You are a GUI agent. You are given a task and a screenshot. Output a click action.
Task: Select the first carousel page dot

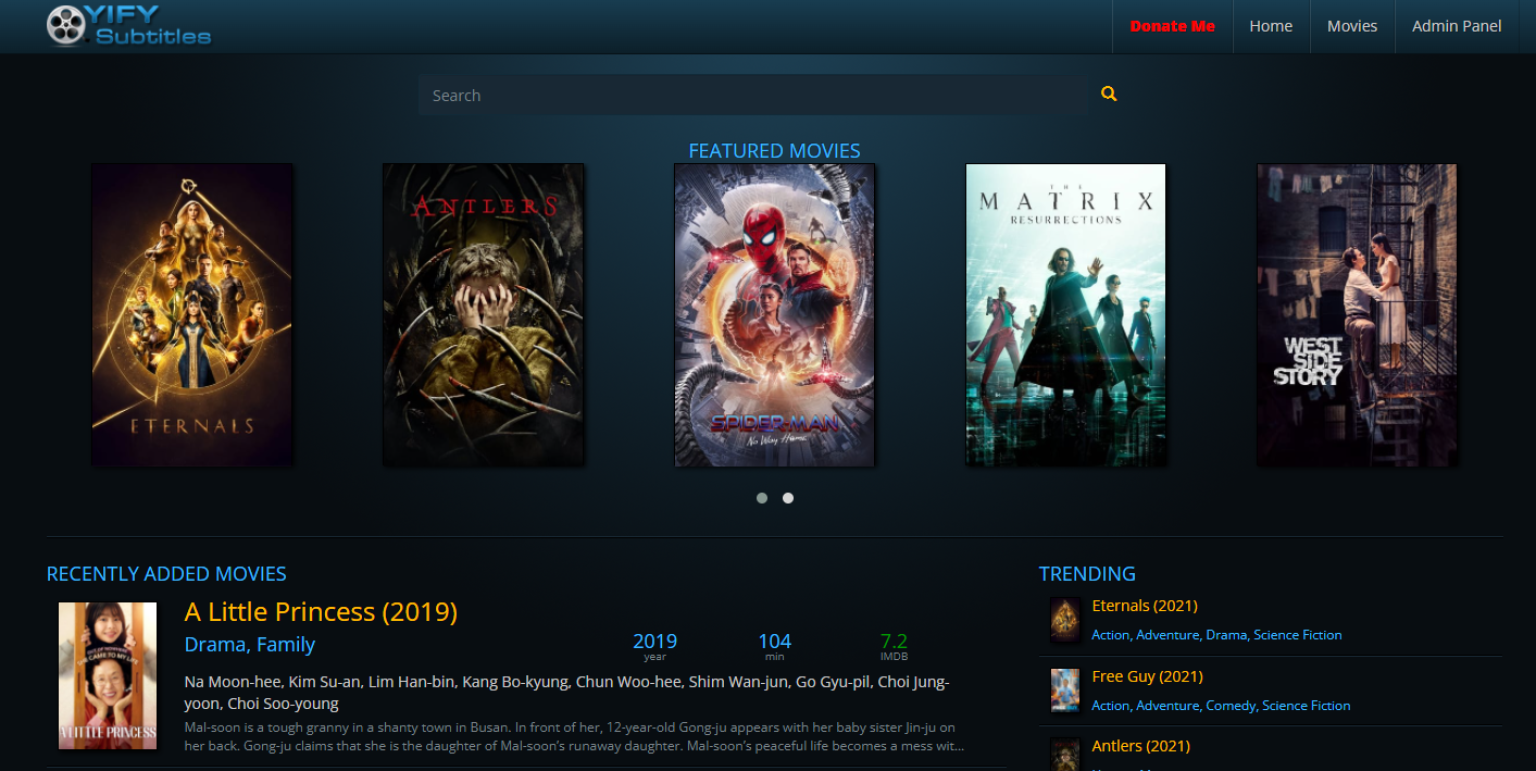[x=762, y=498]
